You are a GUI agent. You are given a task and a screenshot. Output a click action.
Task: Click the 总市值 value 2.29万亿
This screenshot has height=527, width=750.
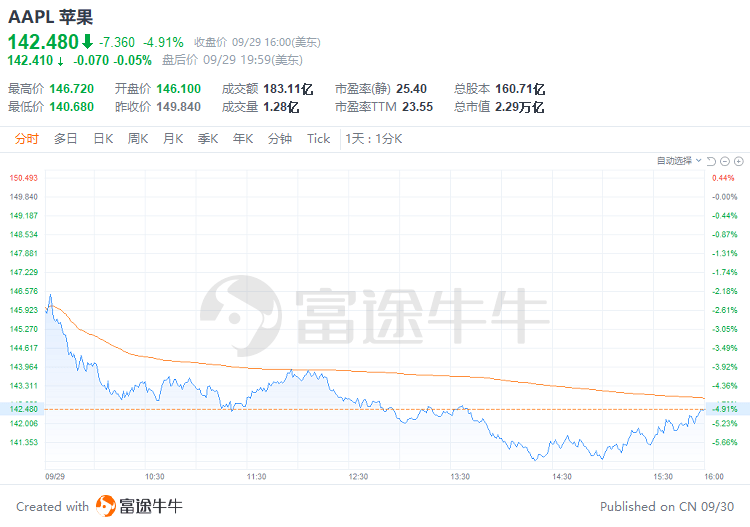(x=519, y=107)
